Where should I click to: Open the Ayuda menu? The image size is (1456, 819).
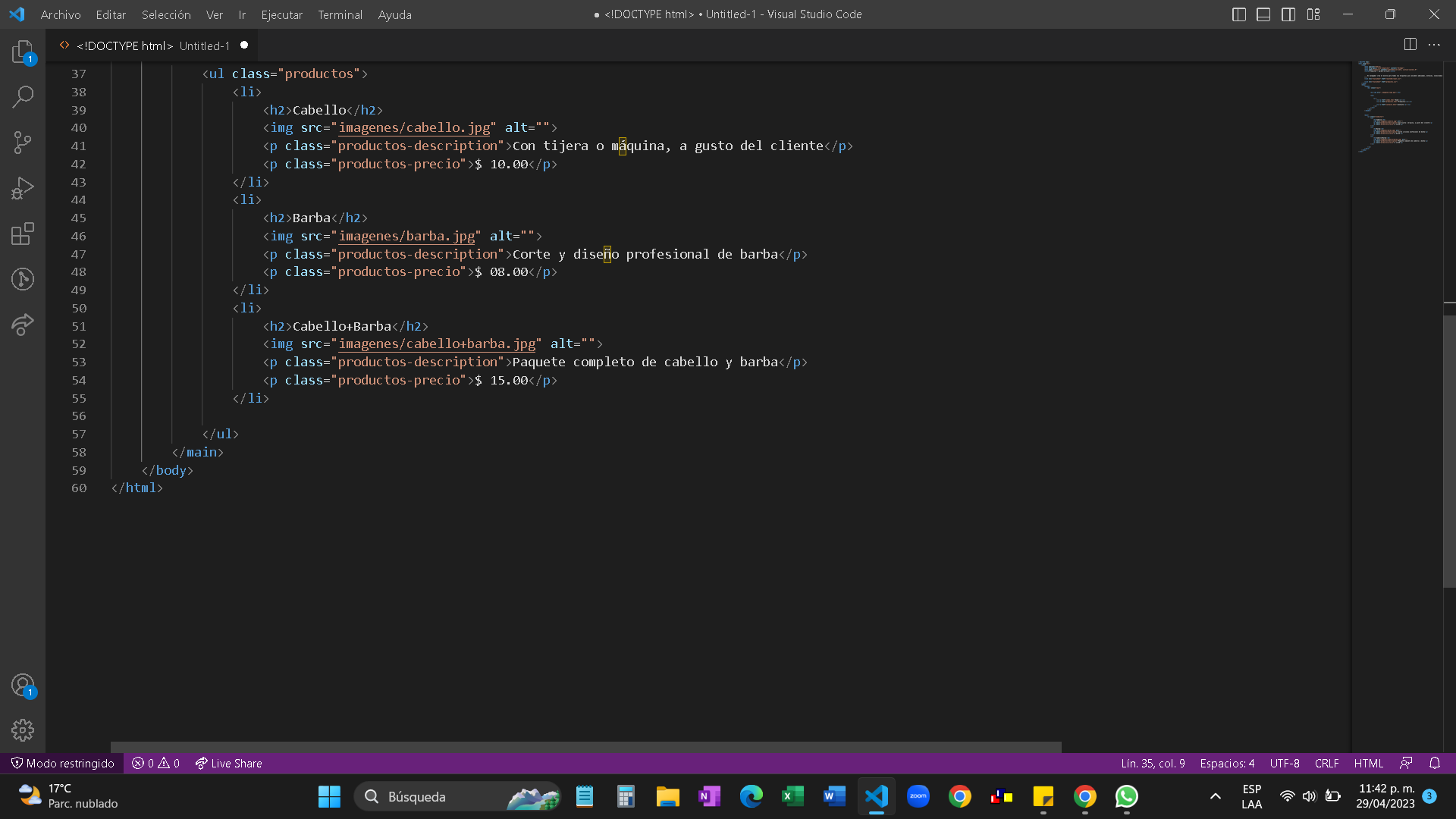point(394,14)
